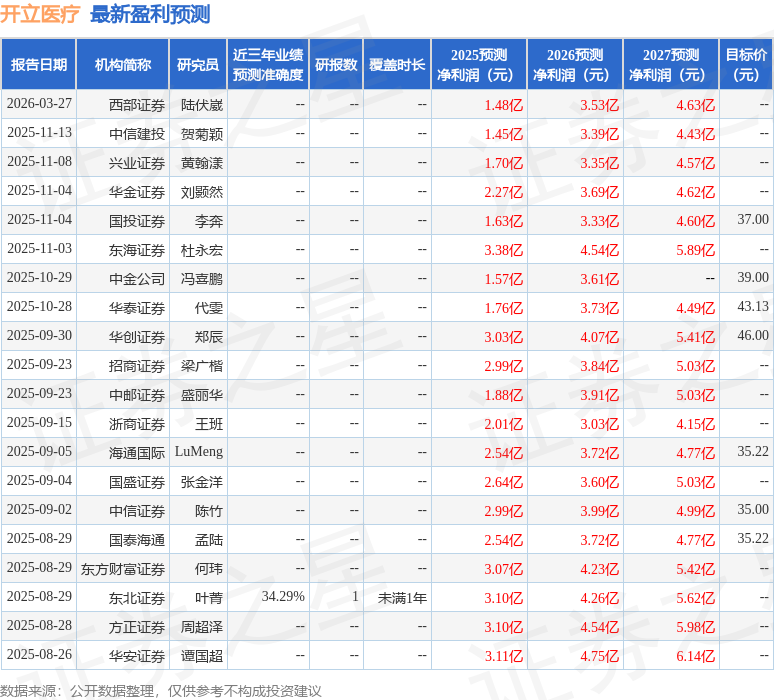Click institution 中邮证券
Viewport: 774px width, 700px height.
tap(137, 395)
